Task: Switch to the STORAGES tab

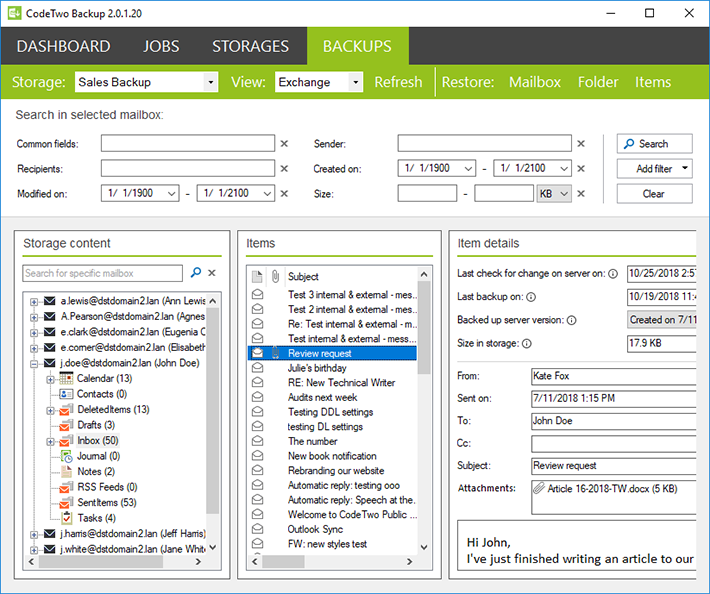Action: pos(250,46)
